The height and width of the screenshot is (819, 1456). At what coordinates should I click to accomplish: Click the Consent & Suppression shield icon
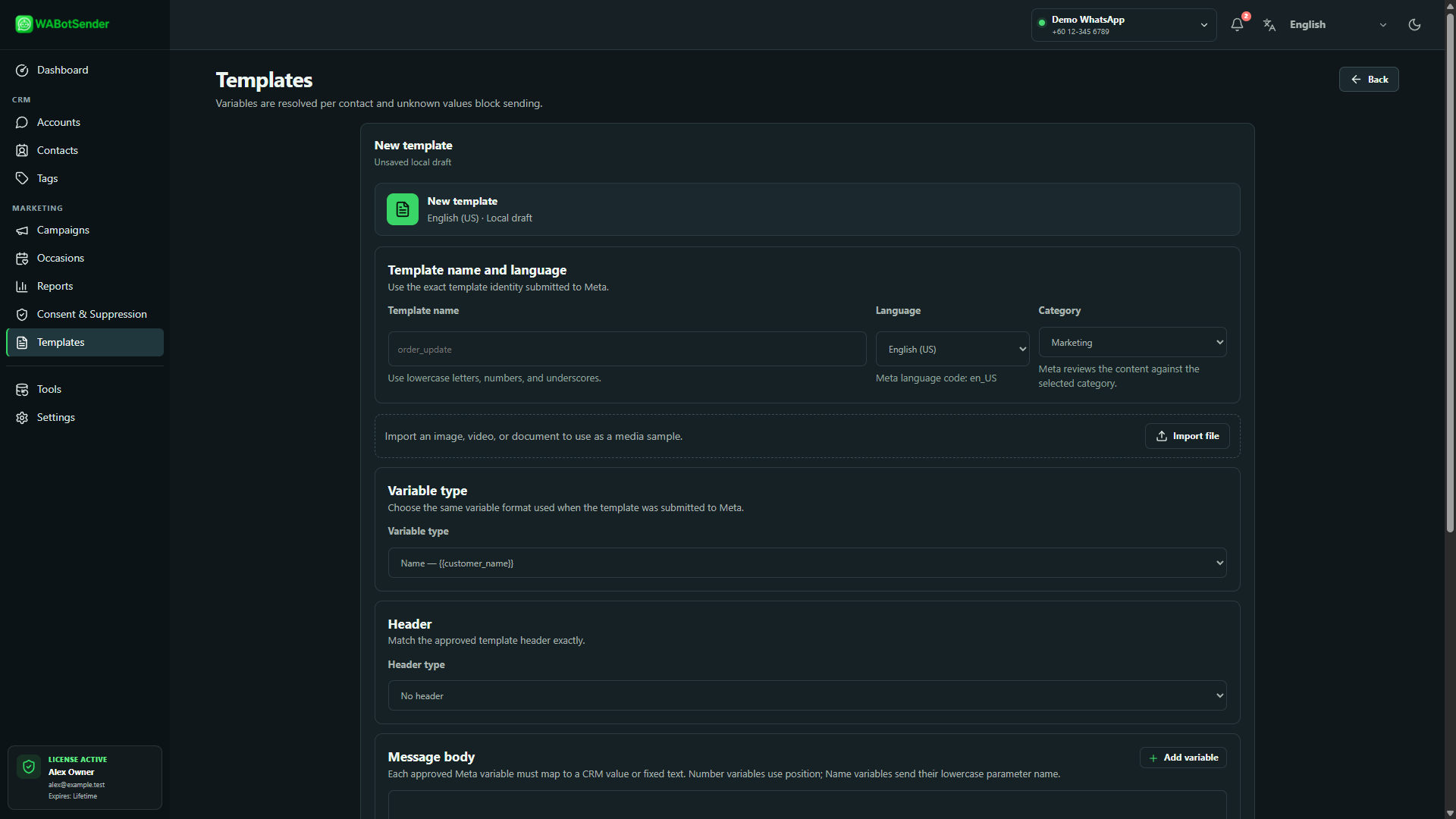click(22, 315)
